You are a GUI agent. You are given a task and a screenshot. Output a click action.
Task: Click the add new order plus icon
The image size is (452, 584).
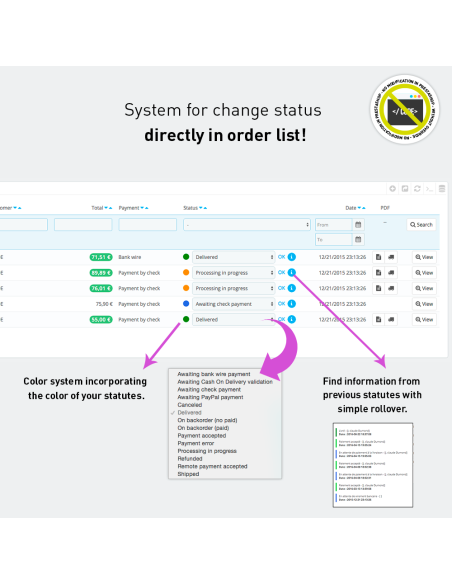pyautogui.click(x=392, y=189)
